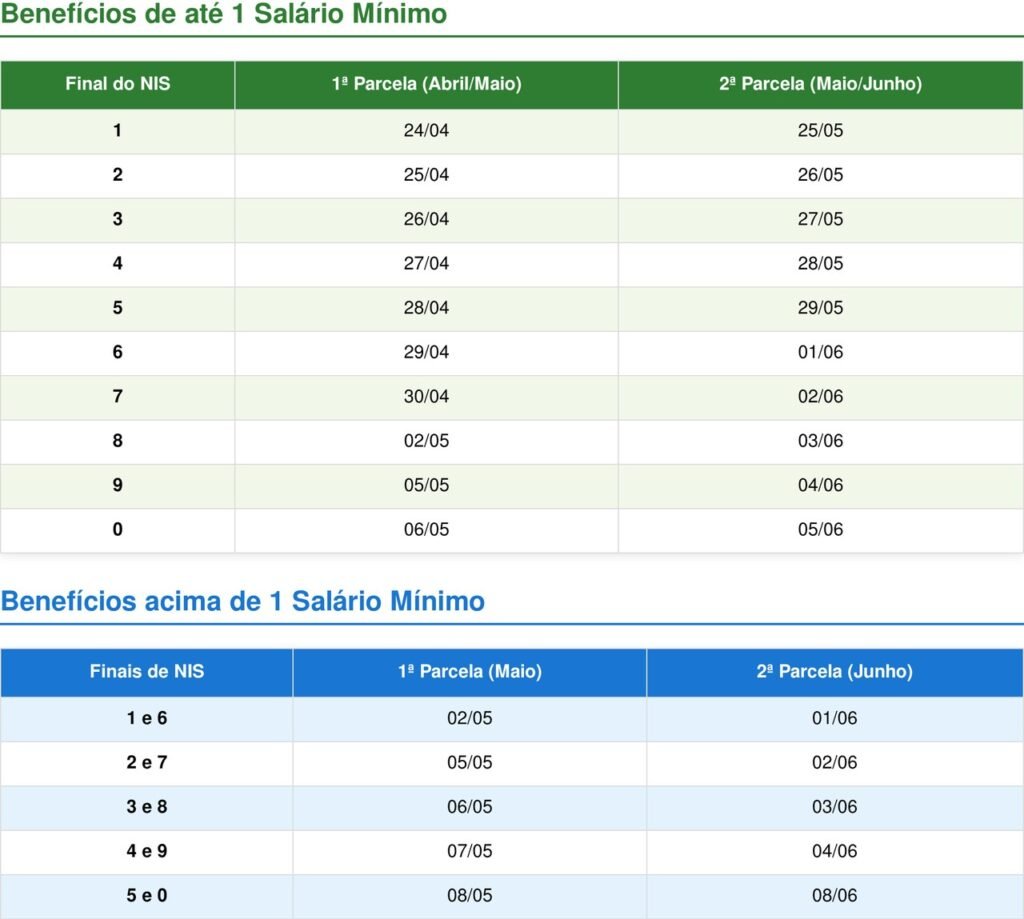
Task: Select the 'Finais de NIS' column header
Action: [x=146, y=672]
